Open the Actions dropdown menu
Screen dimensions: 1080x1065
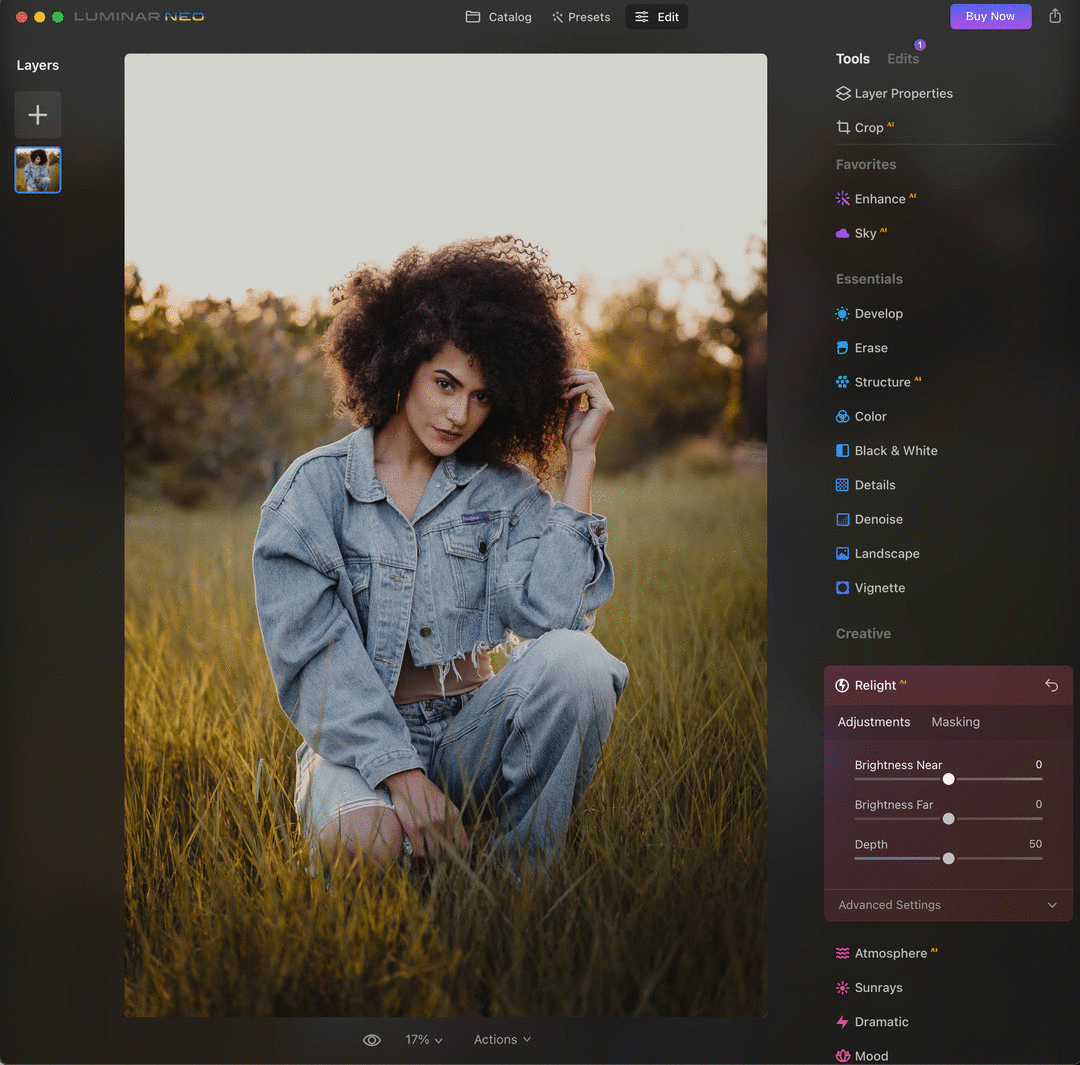502,1040
